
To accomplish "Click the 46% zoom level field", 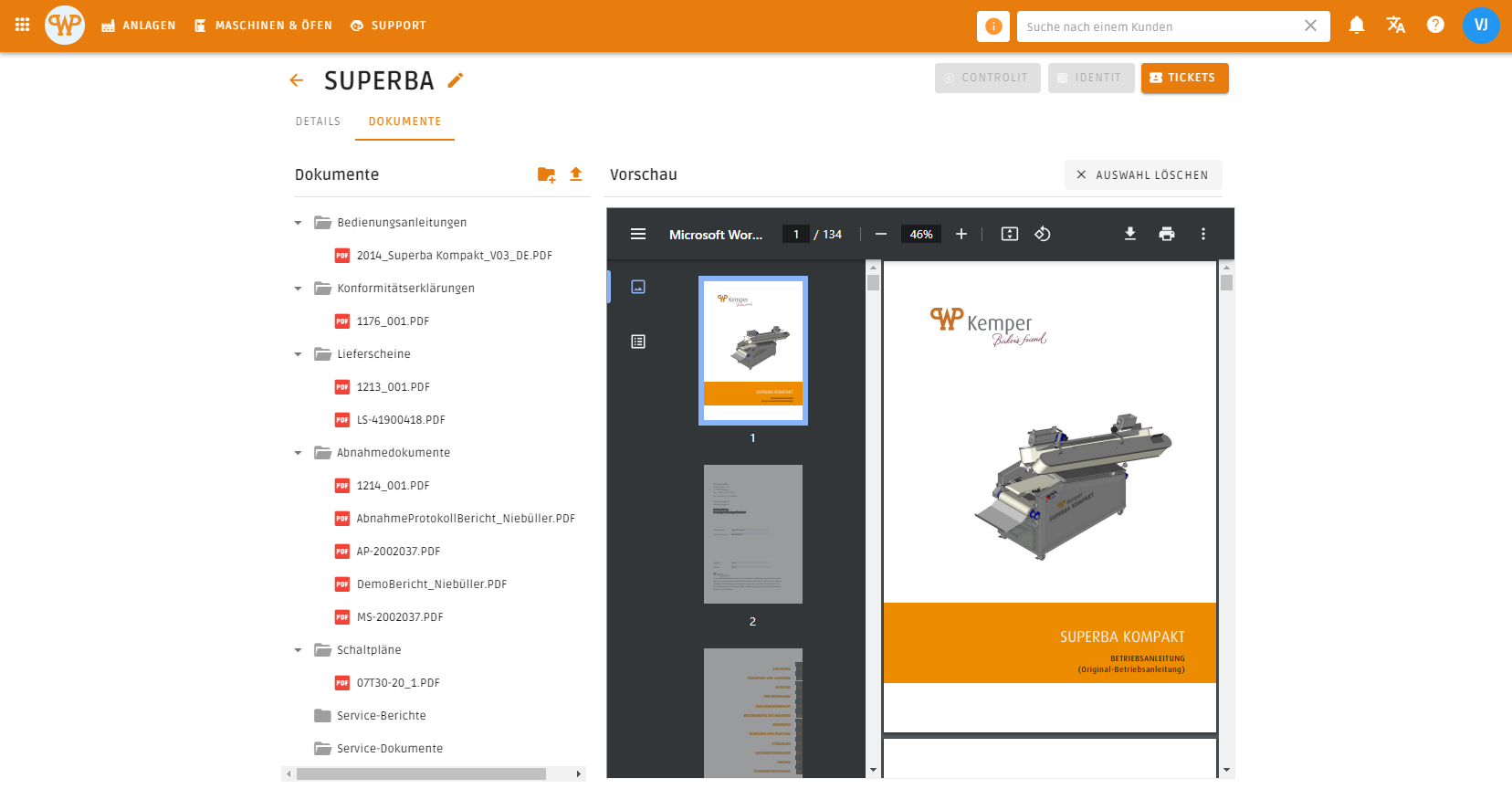I will pos(921,234).
